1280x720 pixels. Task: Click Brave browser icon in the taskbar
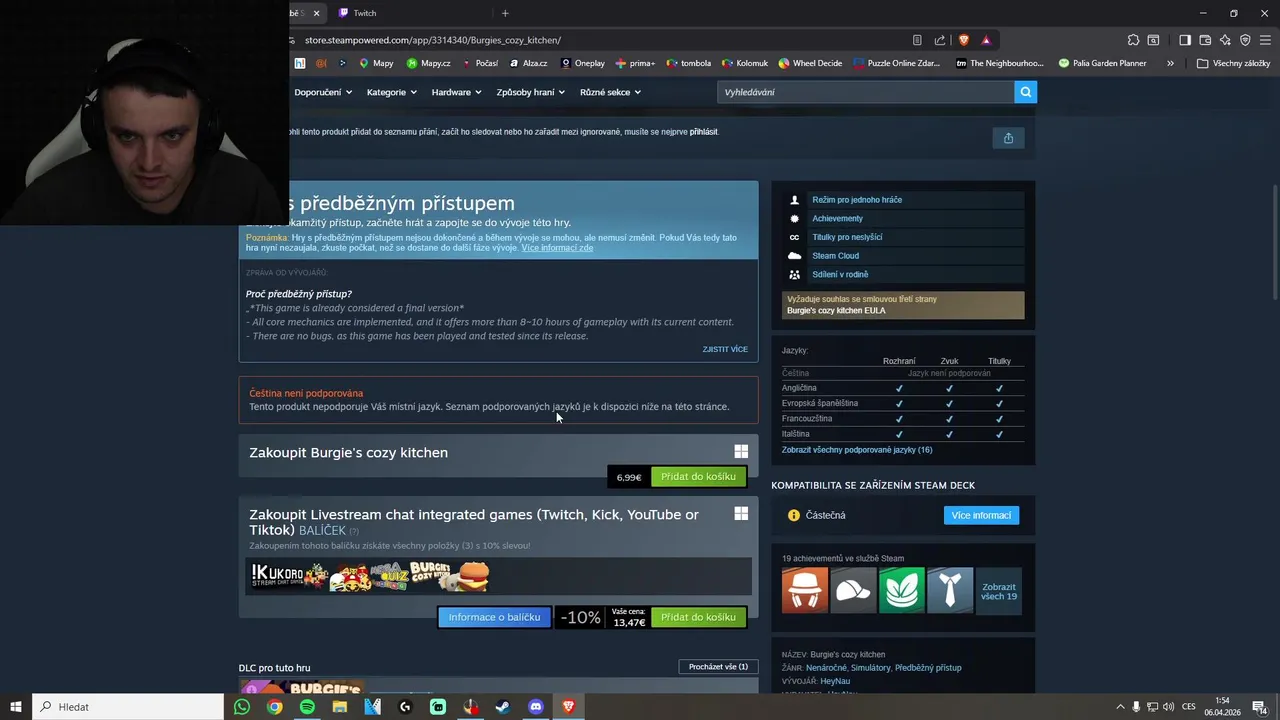point(568,707)
